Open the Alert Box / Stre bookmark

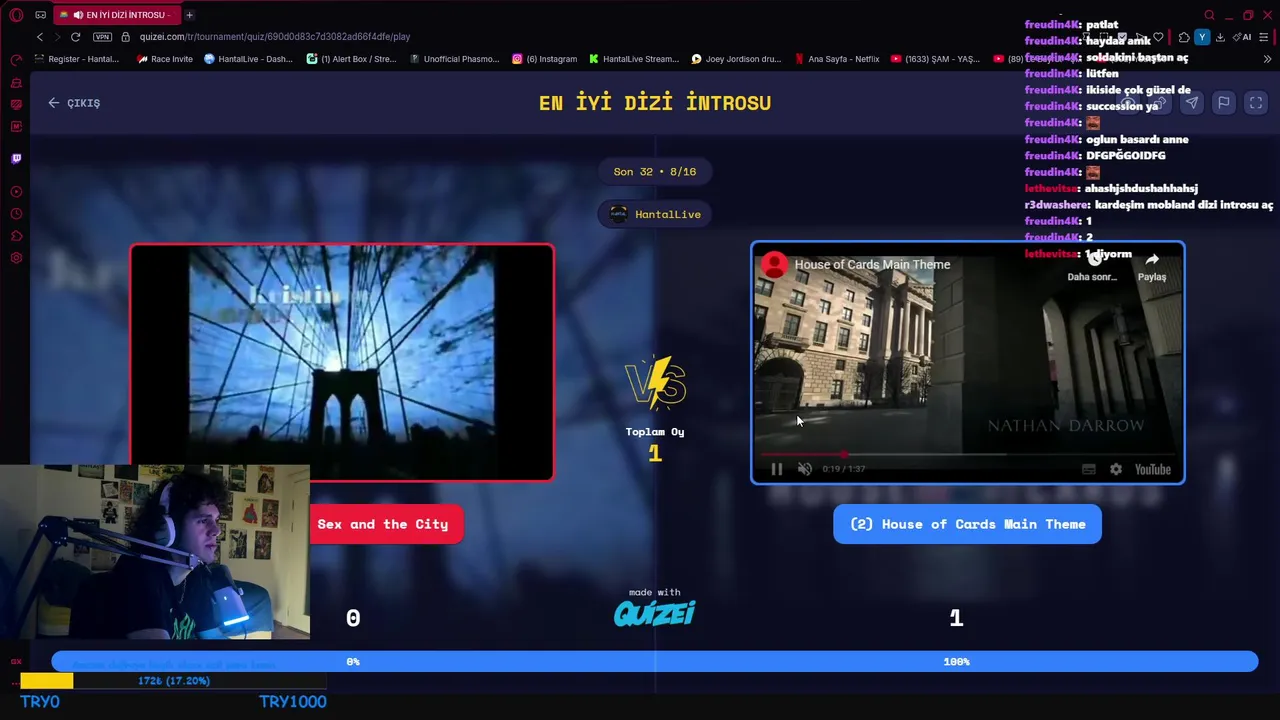(x=352, y=59)
